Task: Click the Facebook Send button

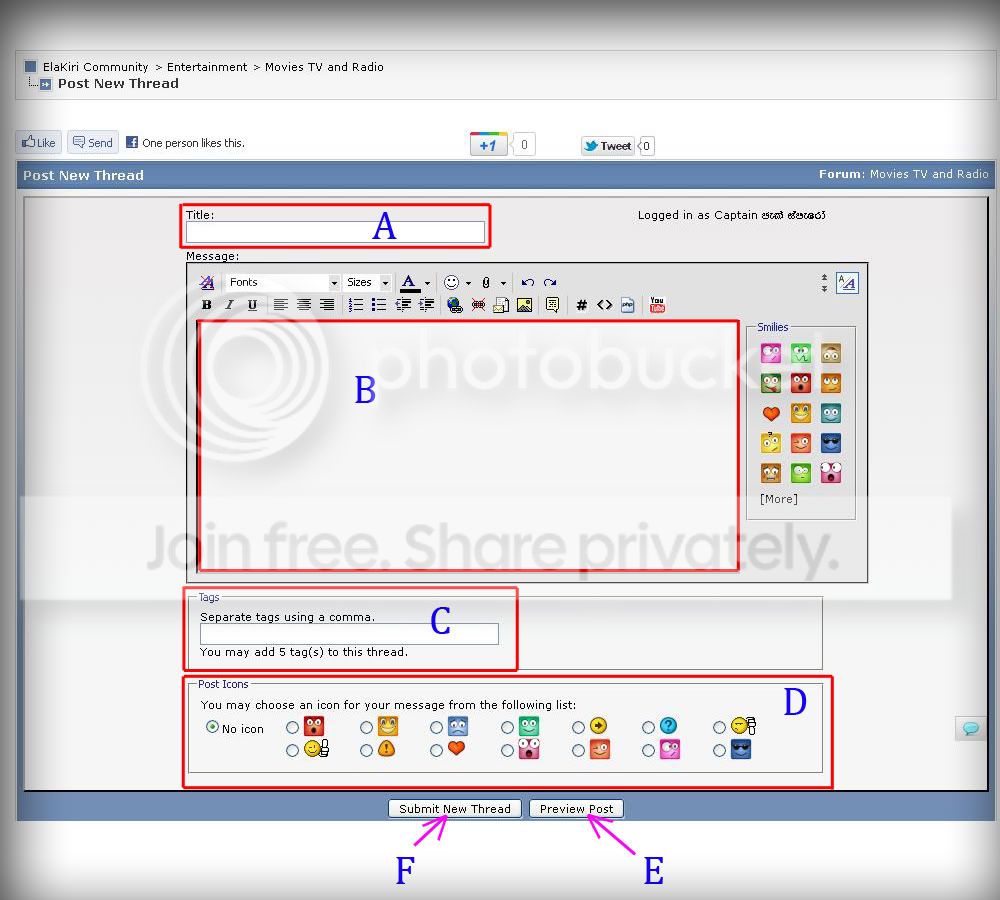Action: pyautogui.click(x=93, y=142)
